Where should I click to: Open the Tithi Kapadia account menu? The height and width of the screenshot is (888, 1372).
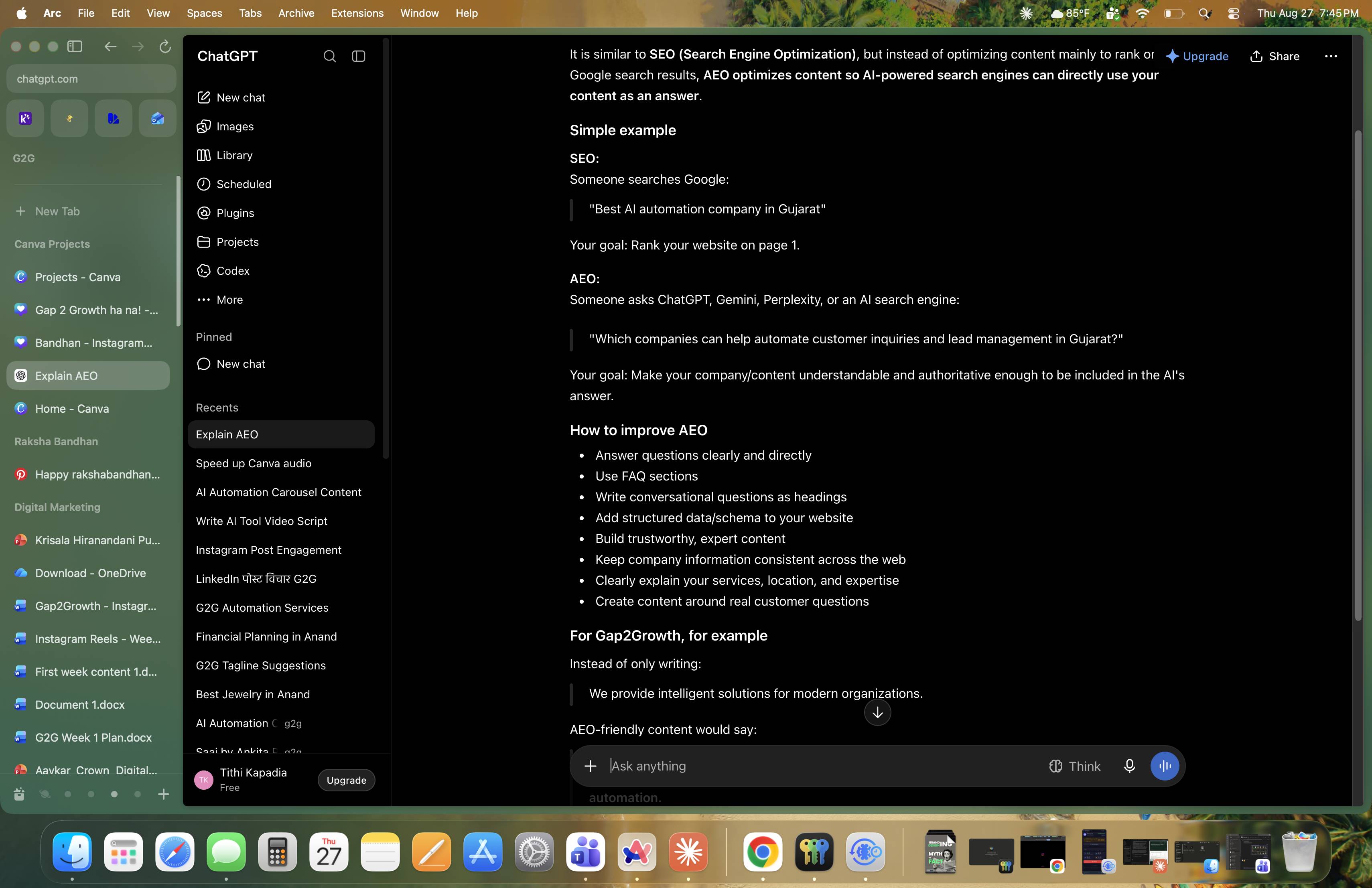(x=252, y=779)
